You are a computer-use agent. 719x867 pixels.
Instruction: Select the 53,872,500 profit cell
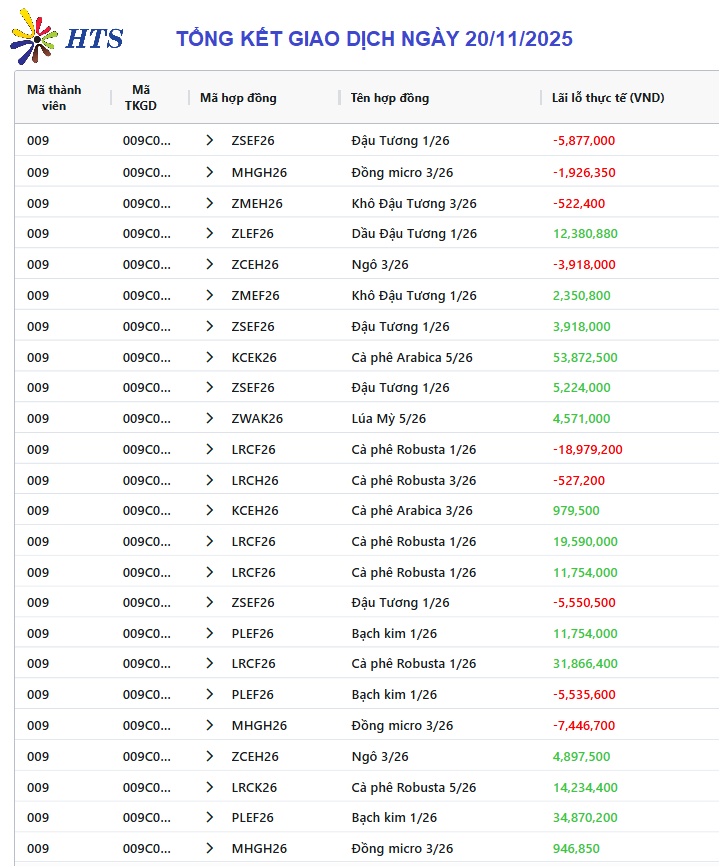tap(585, 357)
